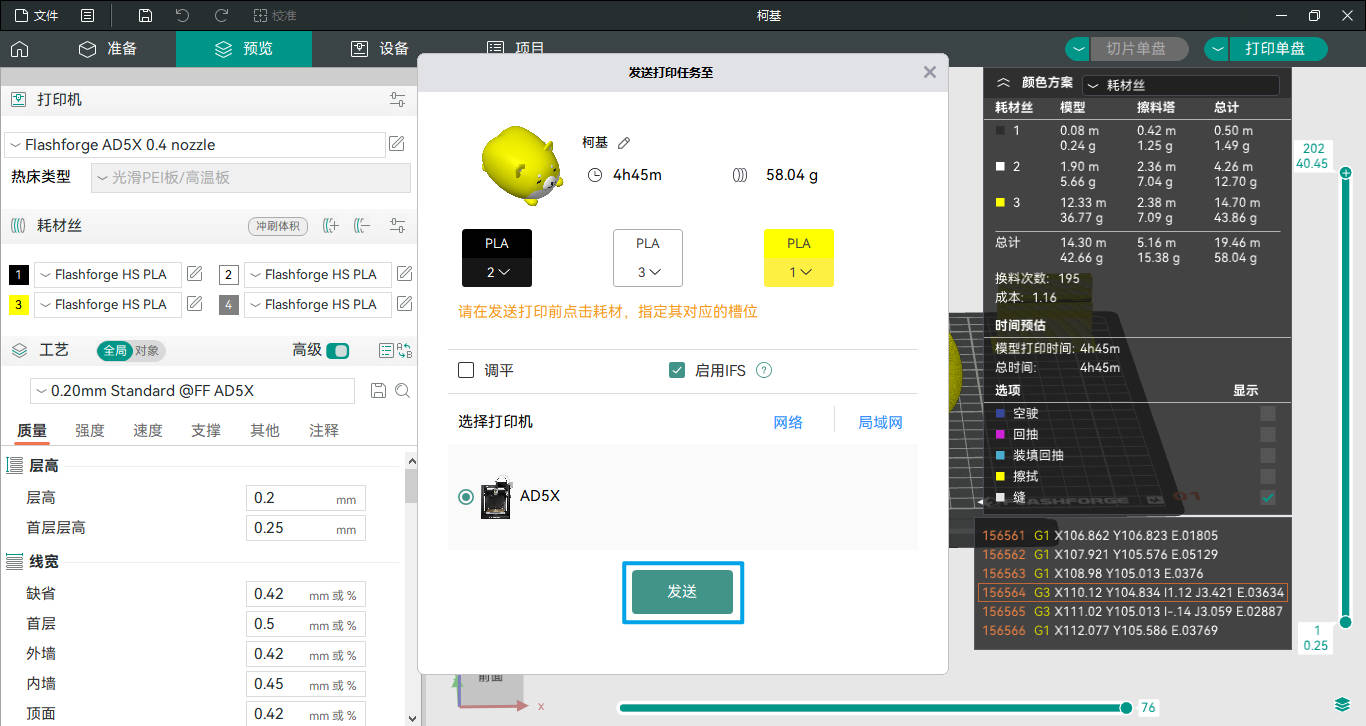Select the AD5X printer radio button
Screen dimensions: 1366x726
point(466,497)
